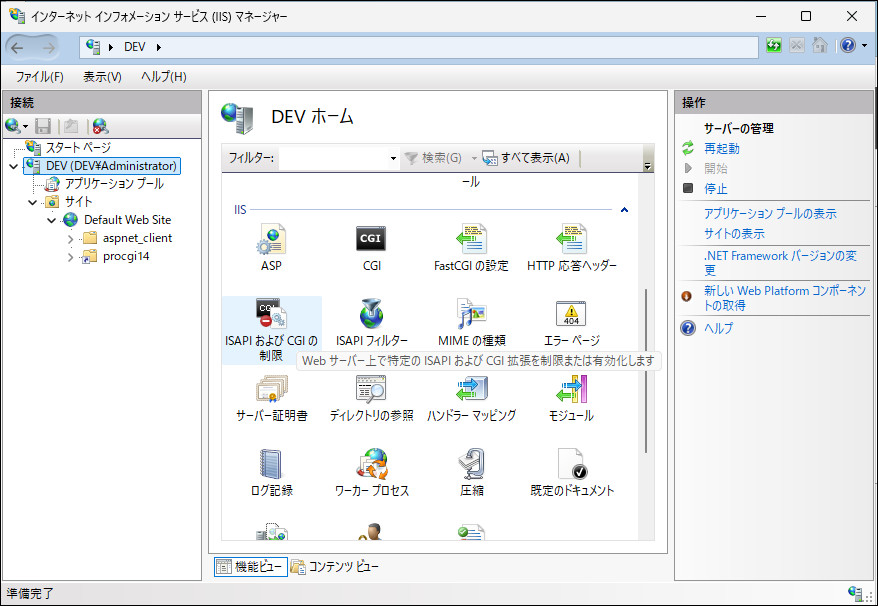This screenshot has width=878, height=606.
Task: Select aspnet_client folder in the tree
Action: [x=137, y=239]
